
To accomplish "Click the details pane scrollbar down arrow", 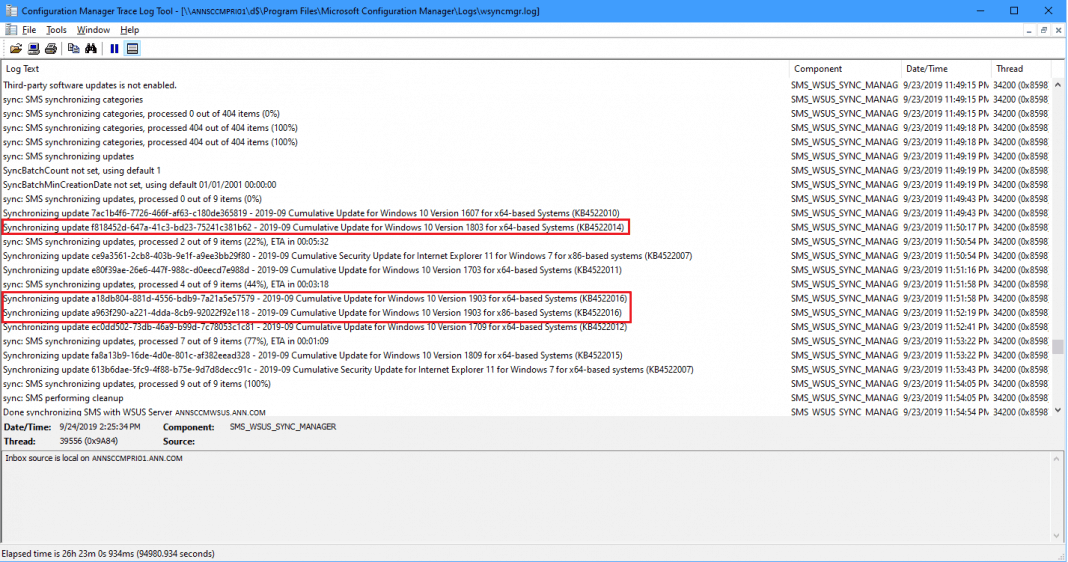I will tap(1057, 535).
